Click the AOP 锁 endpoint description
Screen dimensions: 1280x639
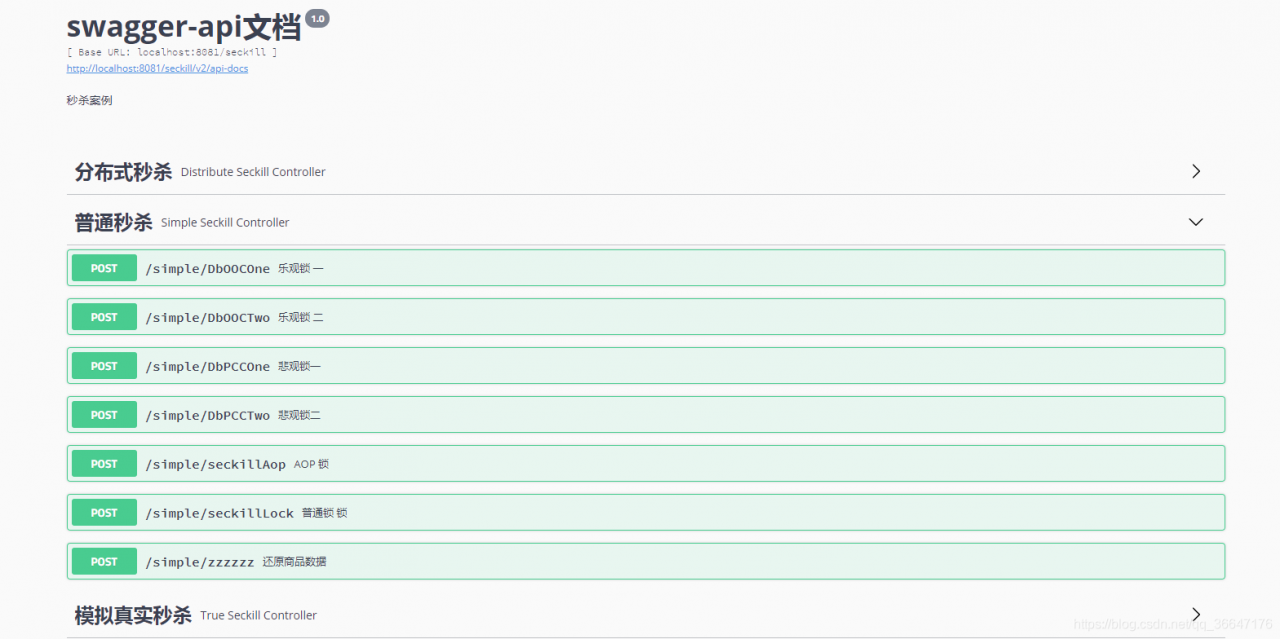point(311,465)
